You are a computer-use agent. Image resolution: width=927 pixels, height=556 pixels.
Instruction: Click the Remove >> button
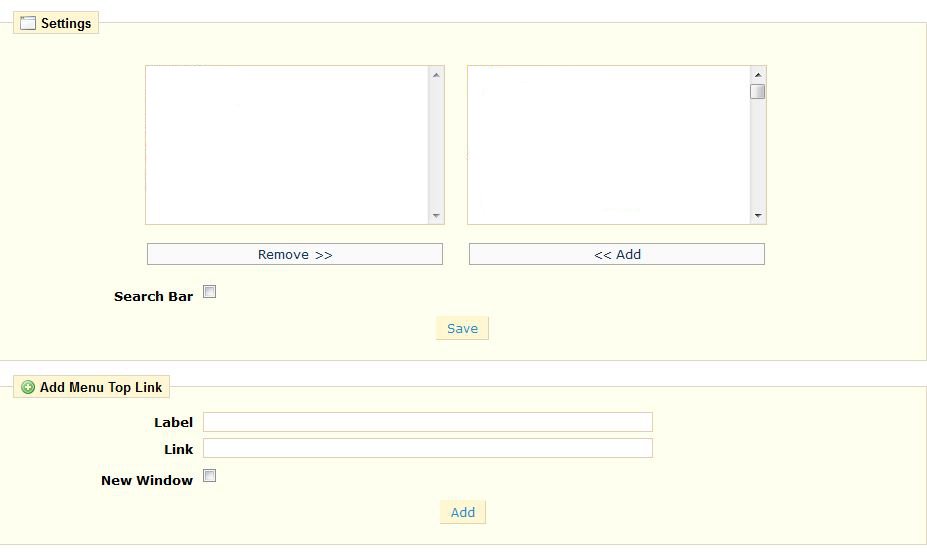[295, 254]
